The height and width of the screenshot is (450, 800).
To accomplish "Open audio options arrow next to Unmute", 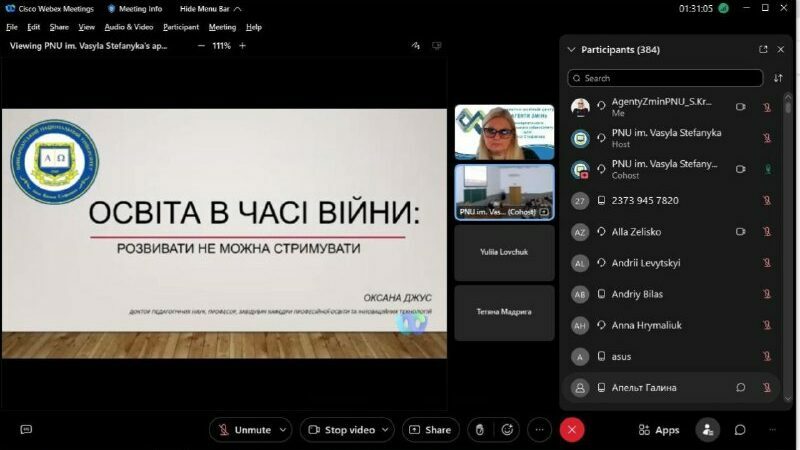I will click(283, 430).
